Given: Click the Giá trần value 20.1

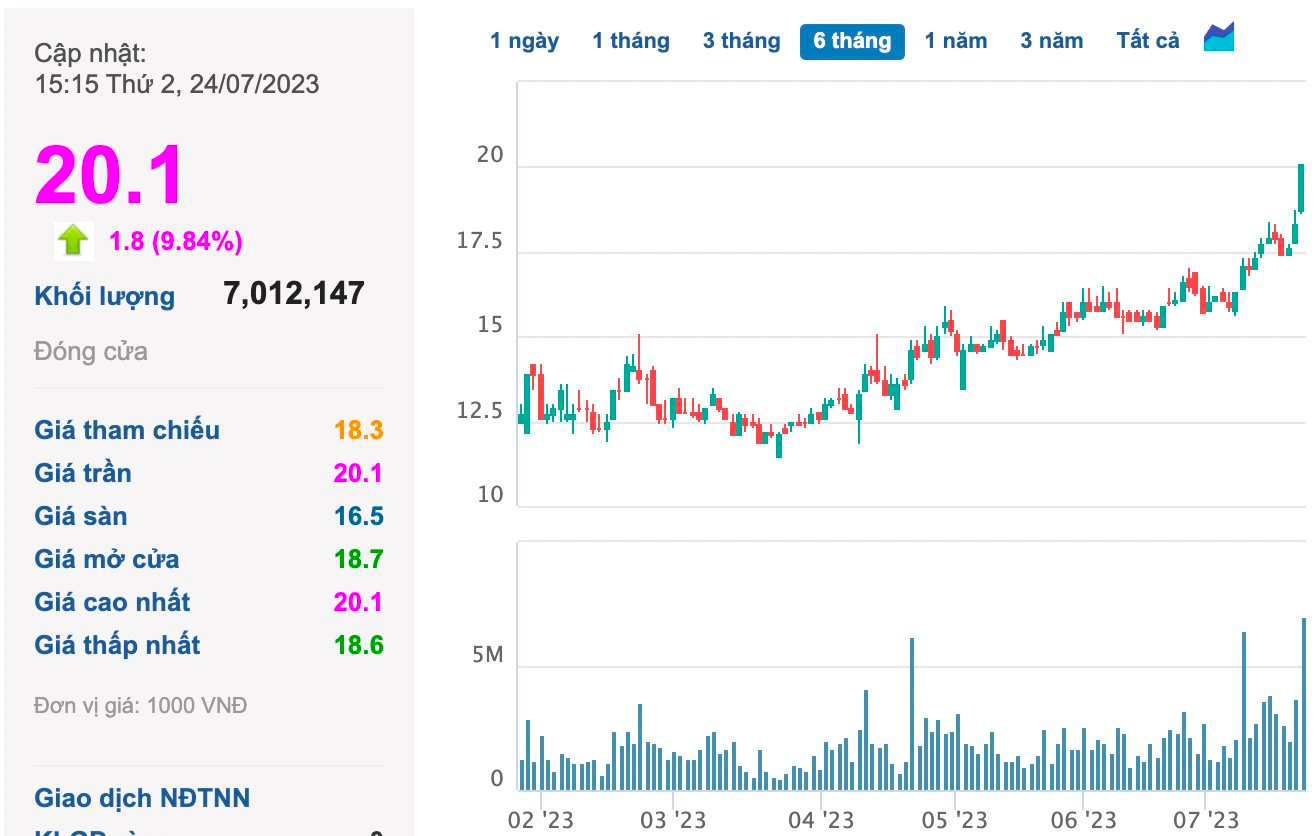Looking at the screenshot, I should click(359, 473).
